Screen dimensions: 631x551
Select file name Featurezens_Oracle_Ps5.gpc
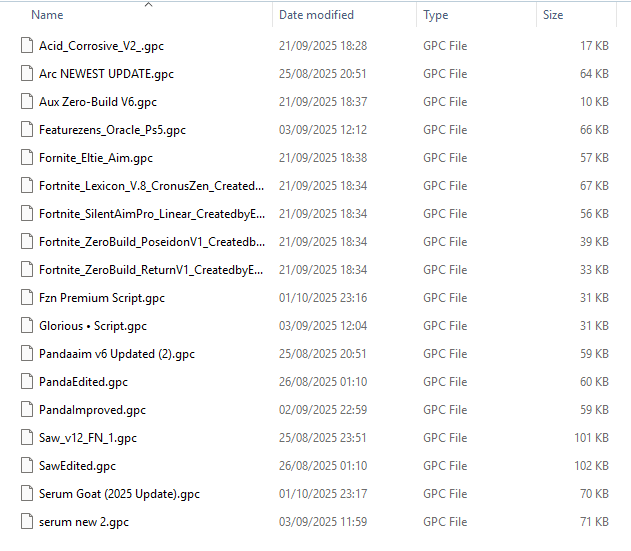coord(112,130)
